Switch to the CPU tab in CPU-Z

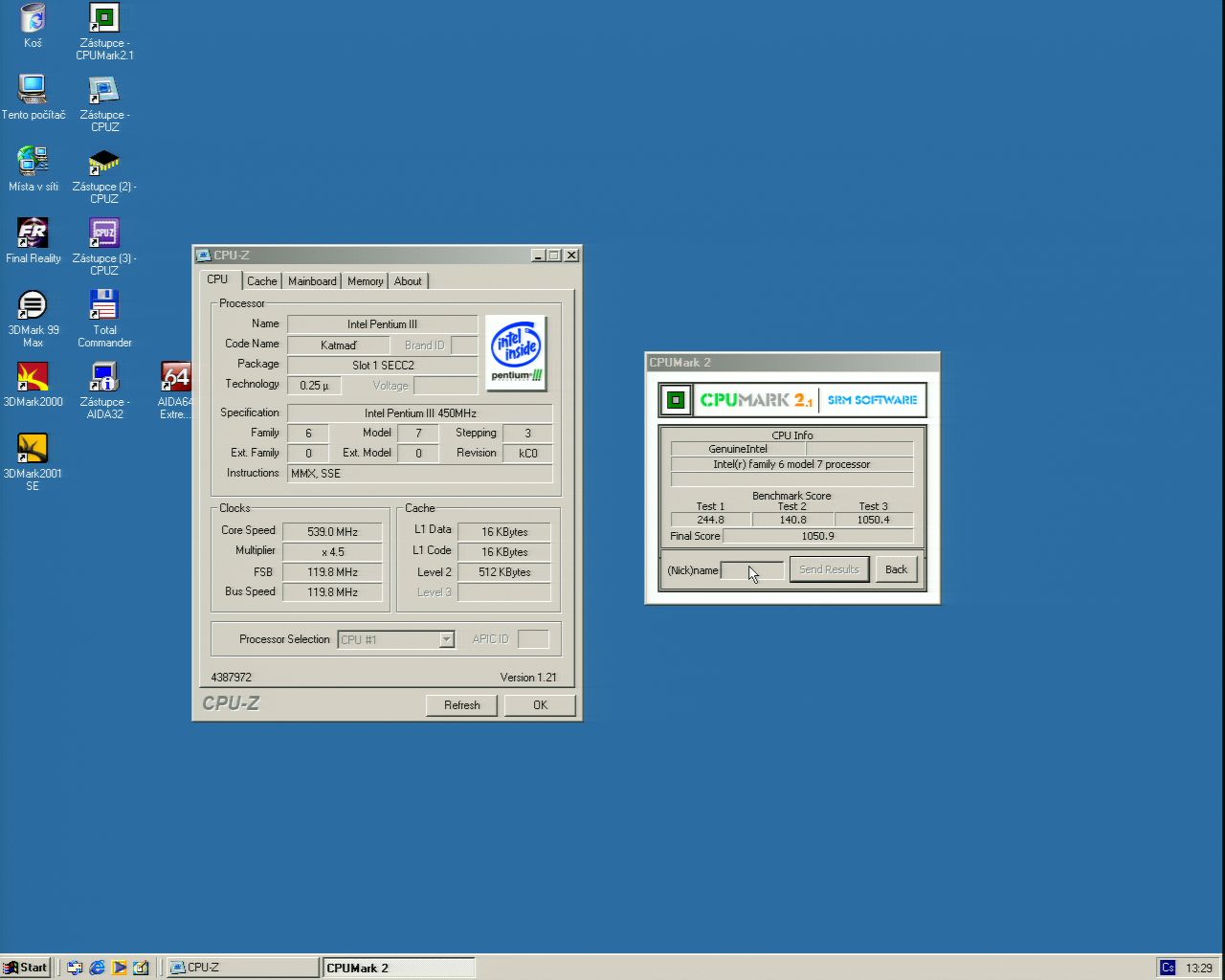[217, 279]
